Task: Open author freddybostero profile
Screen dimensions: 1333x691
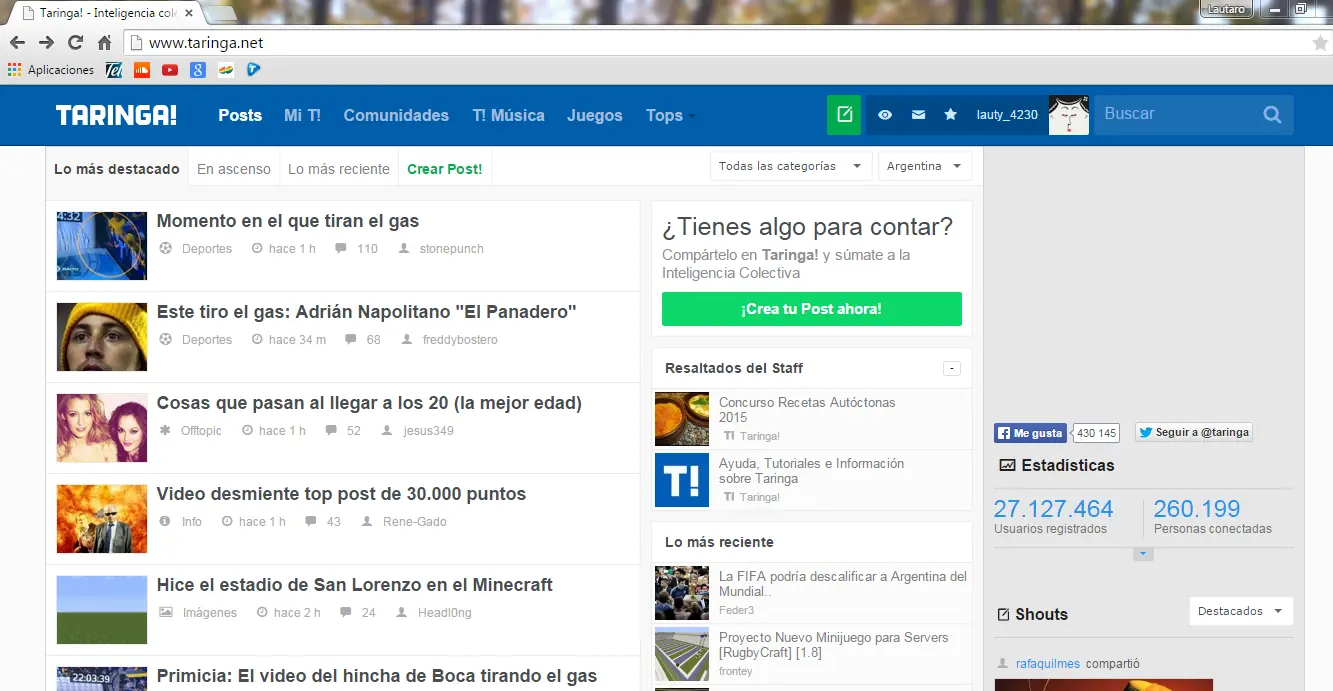Action: tap(460, 340)
